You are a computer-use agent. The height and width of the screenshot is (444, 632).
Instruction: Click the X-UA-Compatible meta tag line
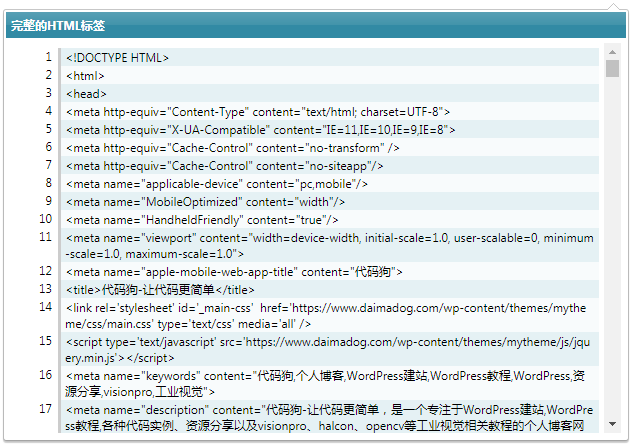(x=261, y=130)
